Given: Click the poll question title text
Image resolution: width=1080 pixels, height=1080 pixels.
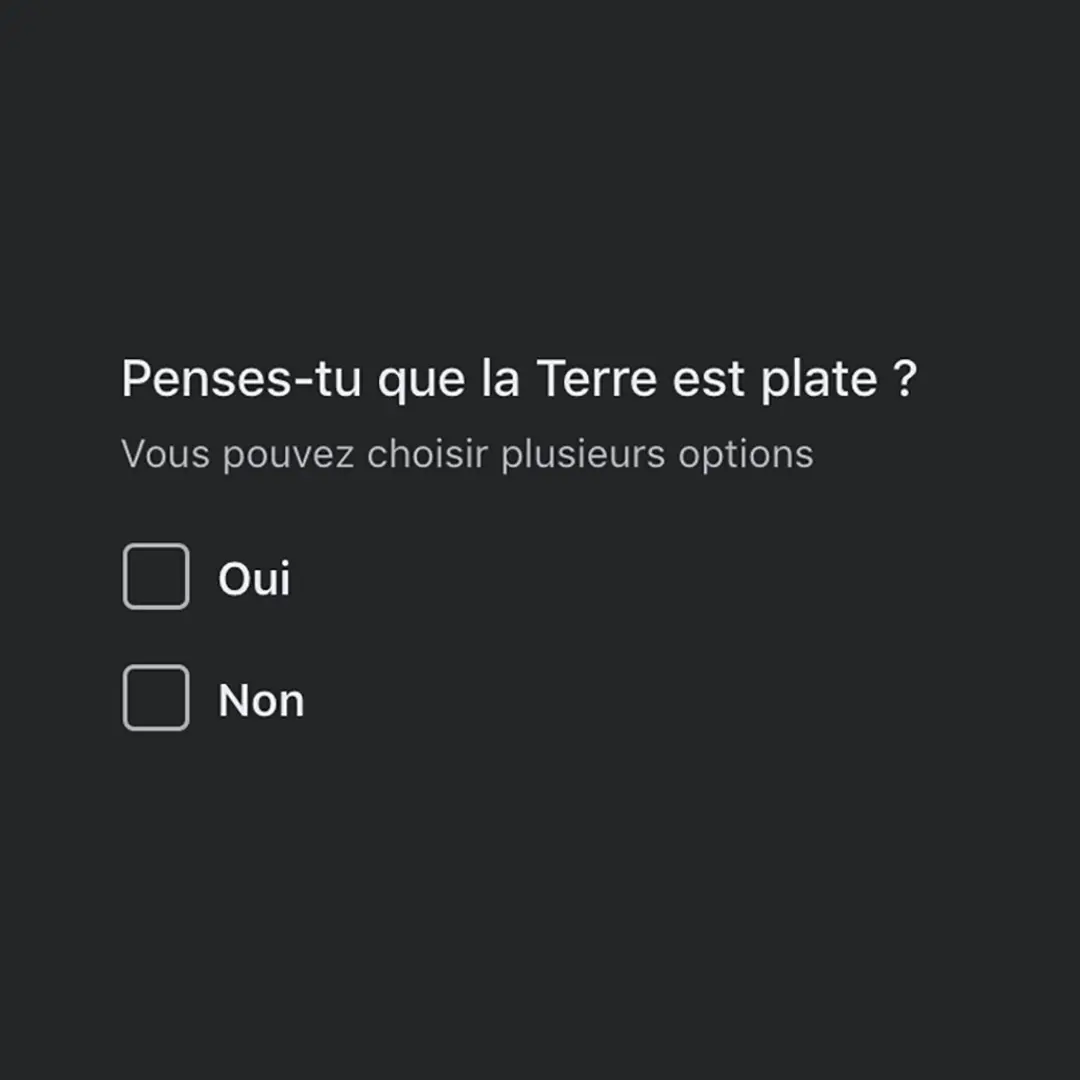Looking at the screenshot, I should click(x=519, y=379).
